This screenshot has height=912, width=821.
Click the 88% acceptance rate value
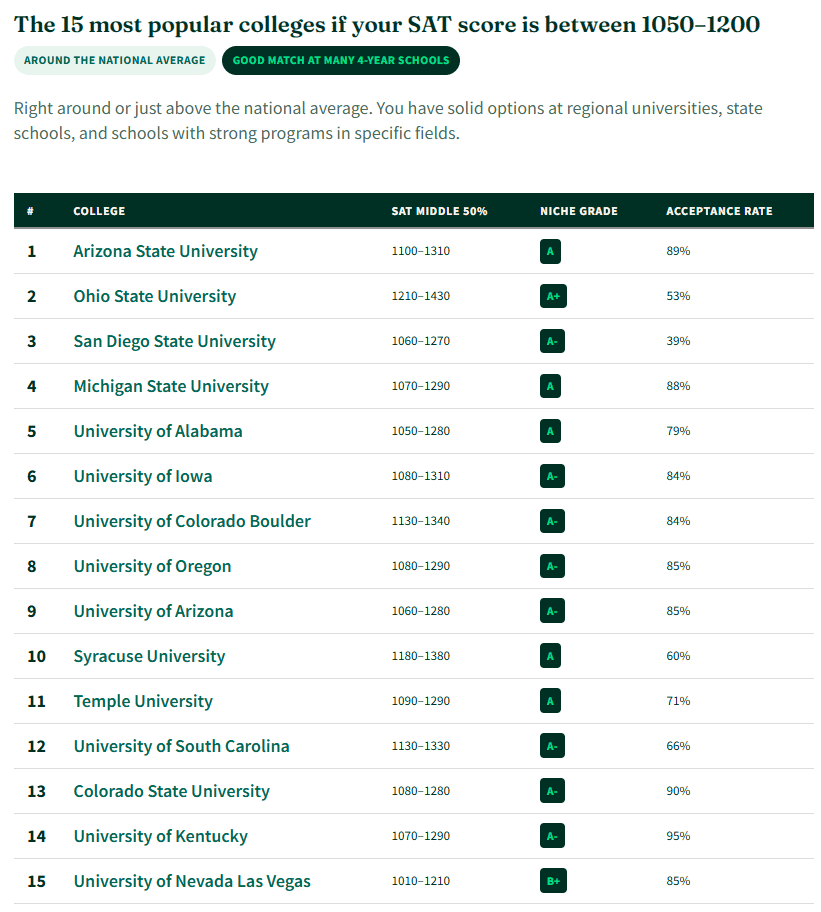678,386
